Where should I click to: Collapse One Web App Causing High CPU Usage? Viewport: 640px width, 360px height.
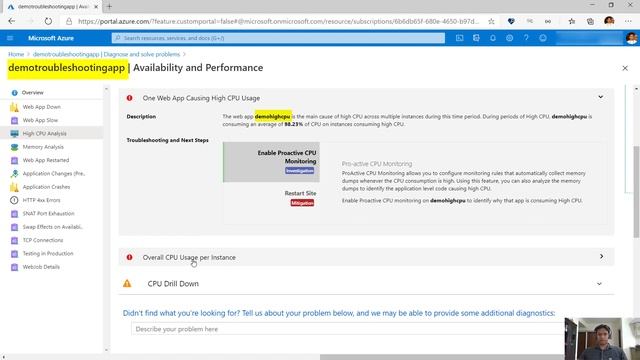600,97
